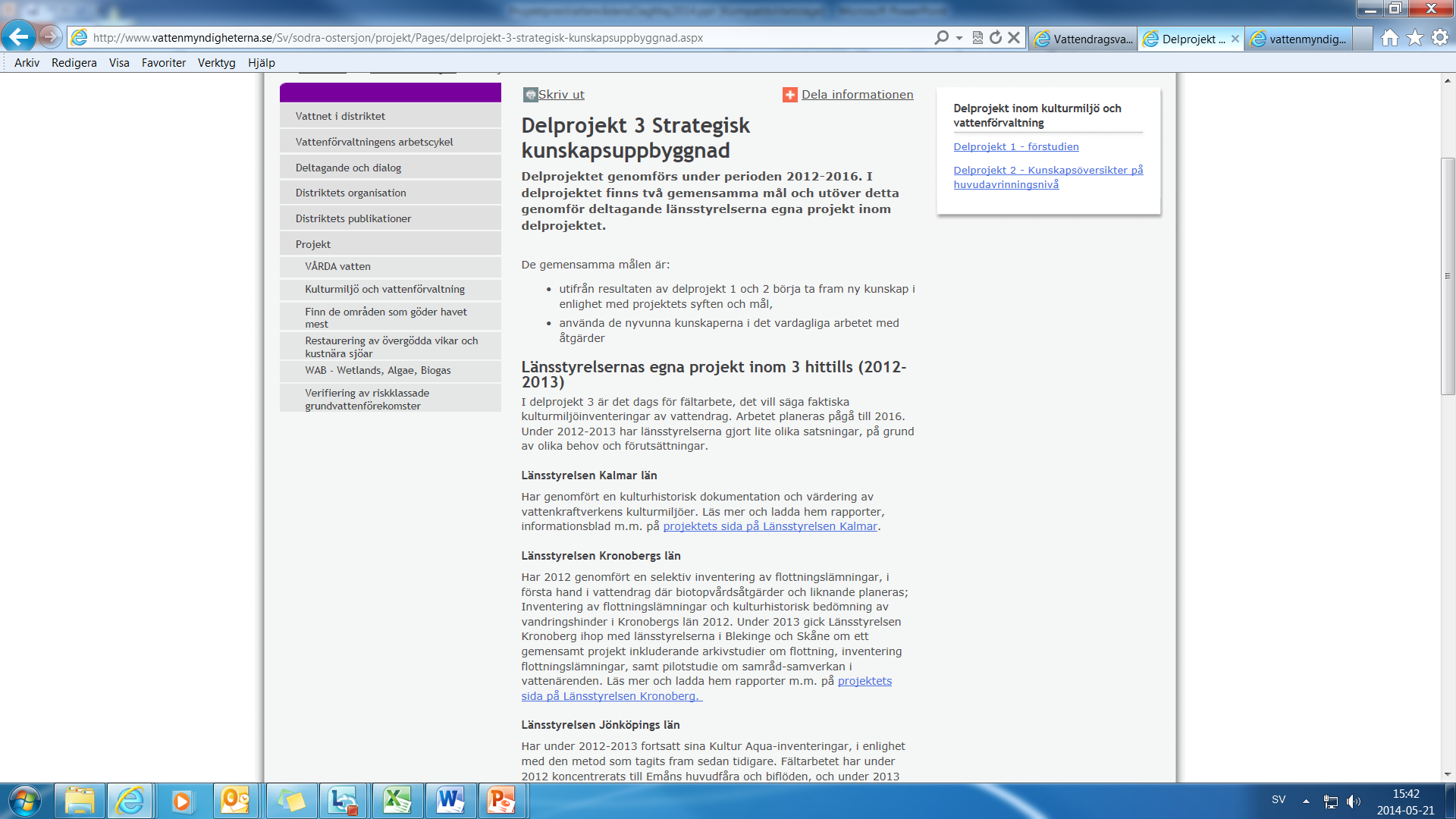
Task: Refresh the page with reload icon
Action: click(996, 37)
